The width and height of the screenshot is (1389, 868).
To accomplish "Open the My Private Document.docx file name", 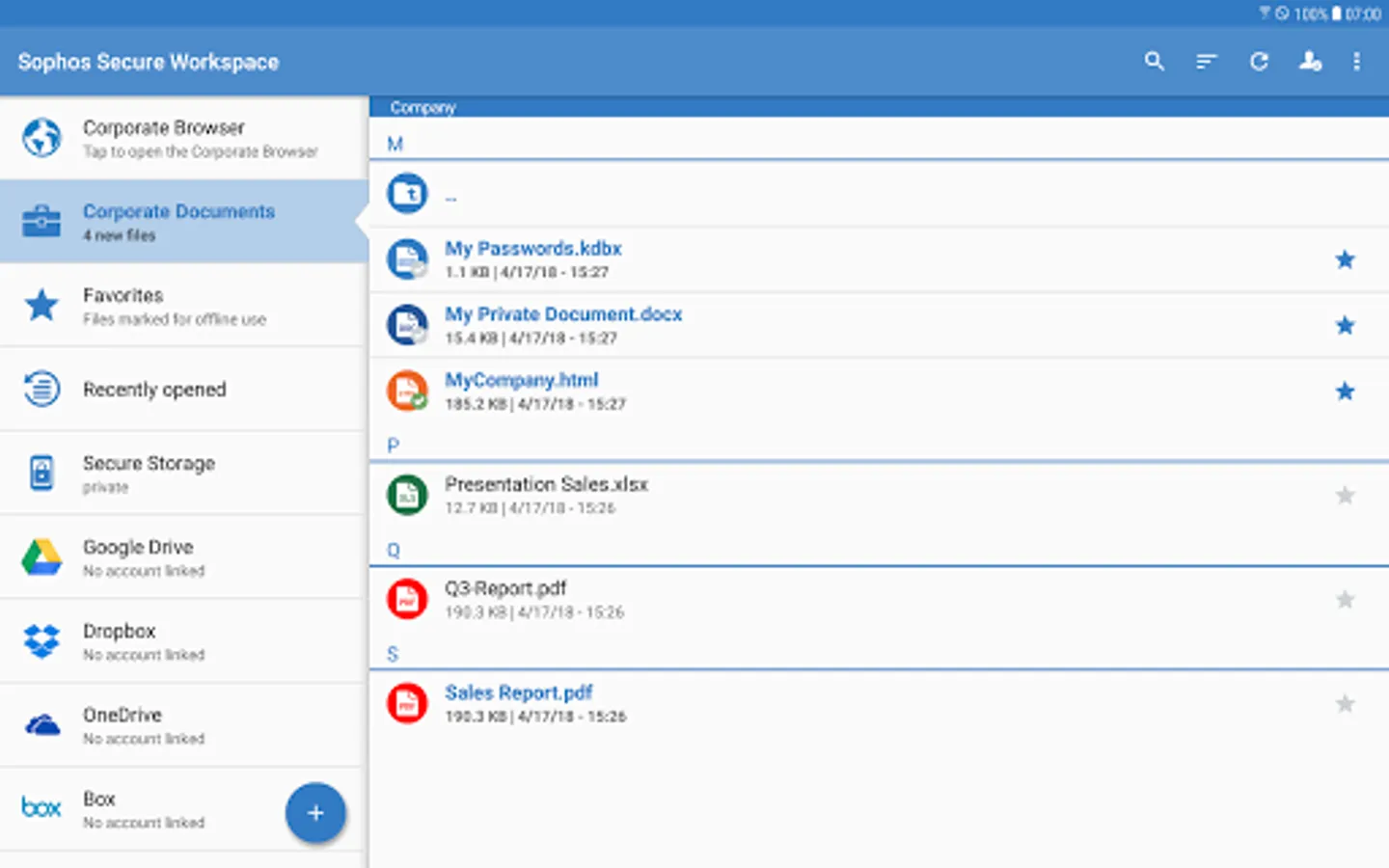I will (563, 314).
